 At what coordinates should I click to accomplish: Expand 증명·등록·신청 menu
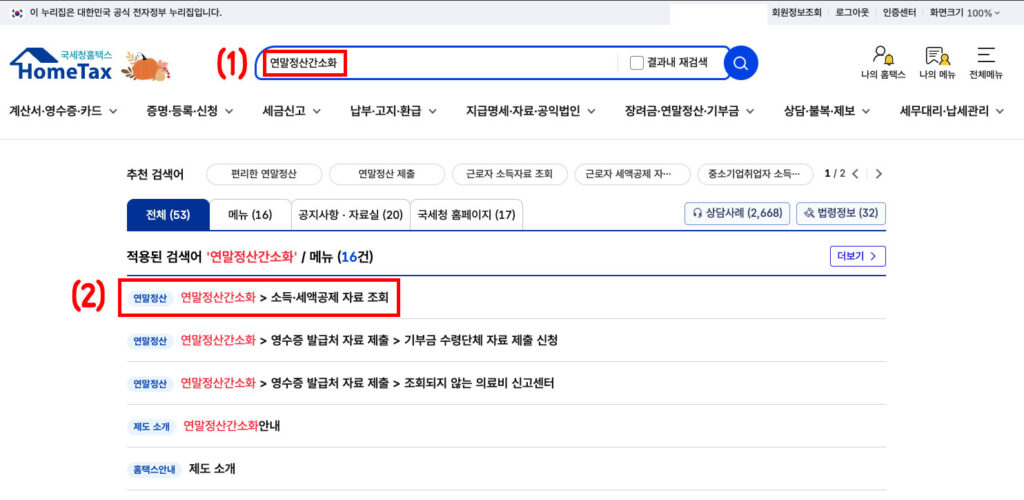(x=190, y=111)
